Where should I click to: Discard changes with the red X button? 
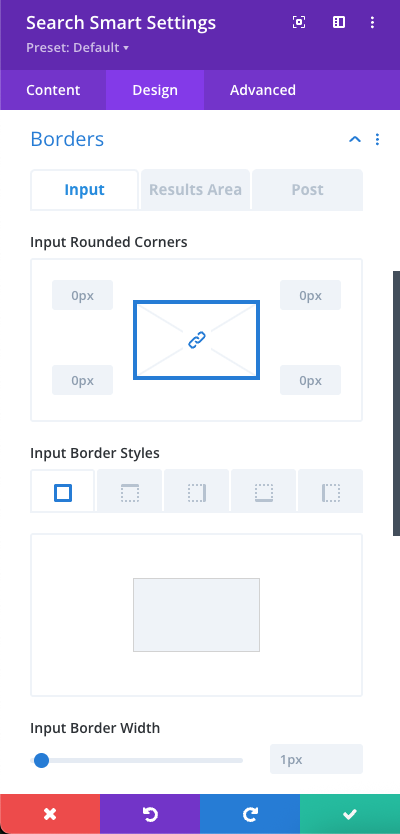(x=50, y=814)
